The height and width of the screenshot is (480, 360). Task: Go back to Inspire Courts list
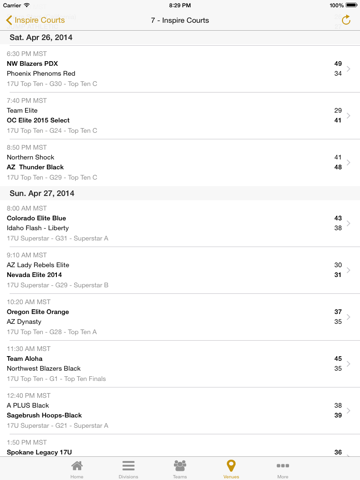pos(35,20)
